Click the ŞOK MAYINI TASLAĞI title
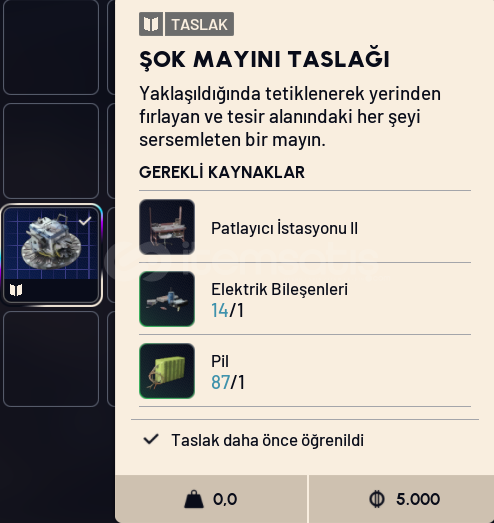 pos(265,60)
